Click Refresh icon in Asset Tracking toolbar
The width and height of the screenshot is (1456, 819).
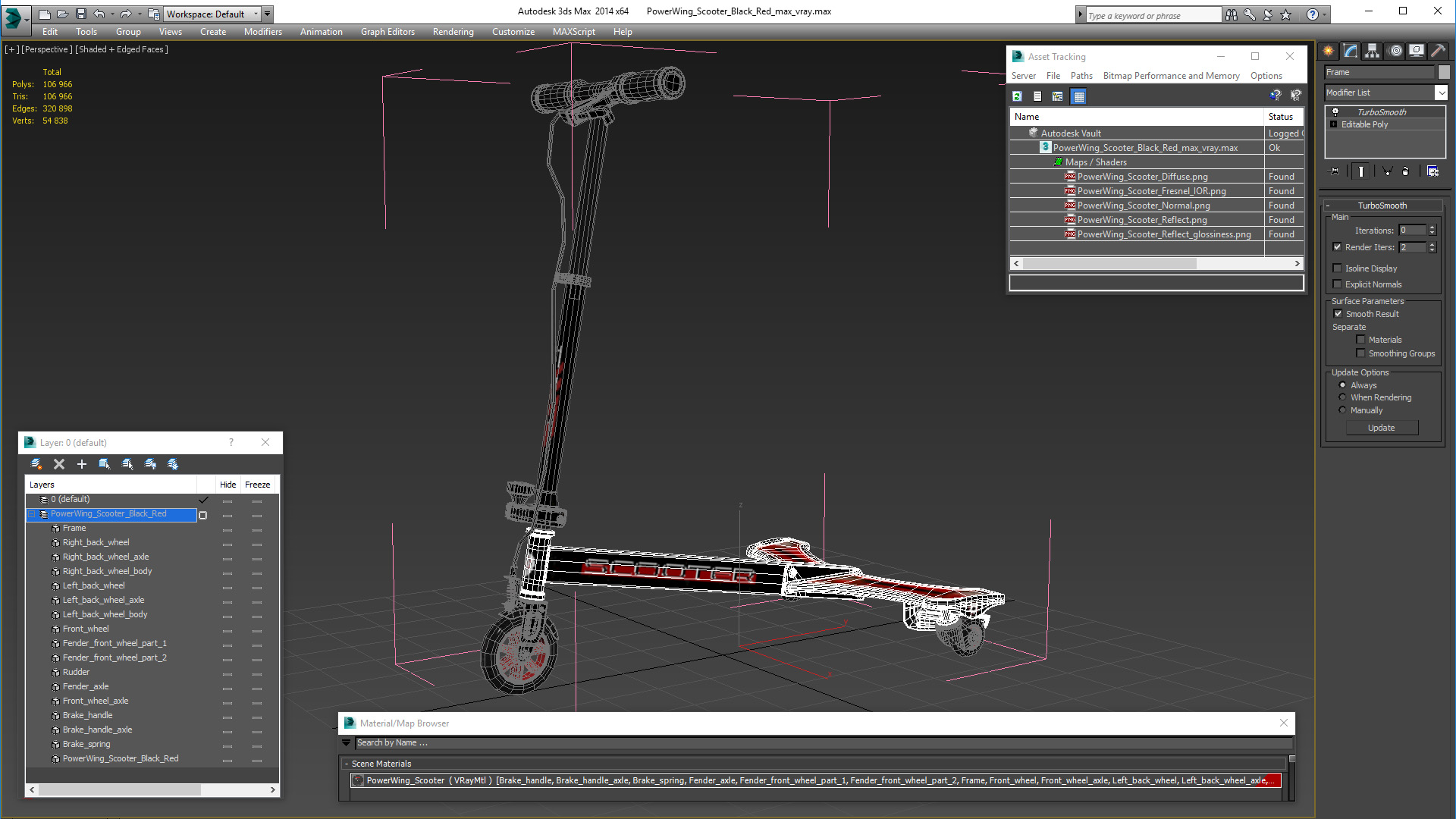(1018, 96)
